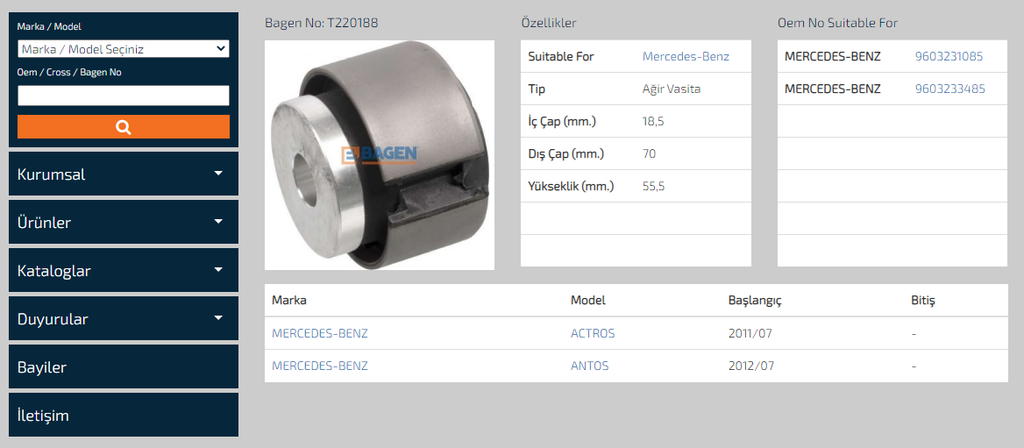
Task: Click MERCEDES-BENZ link in ANTOS row
Action: [320, 366]
